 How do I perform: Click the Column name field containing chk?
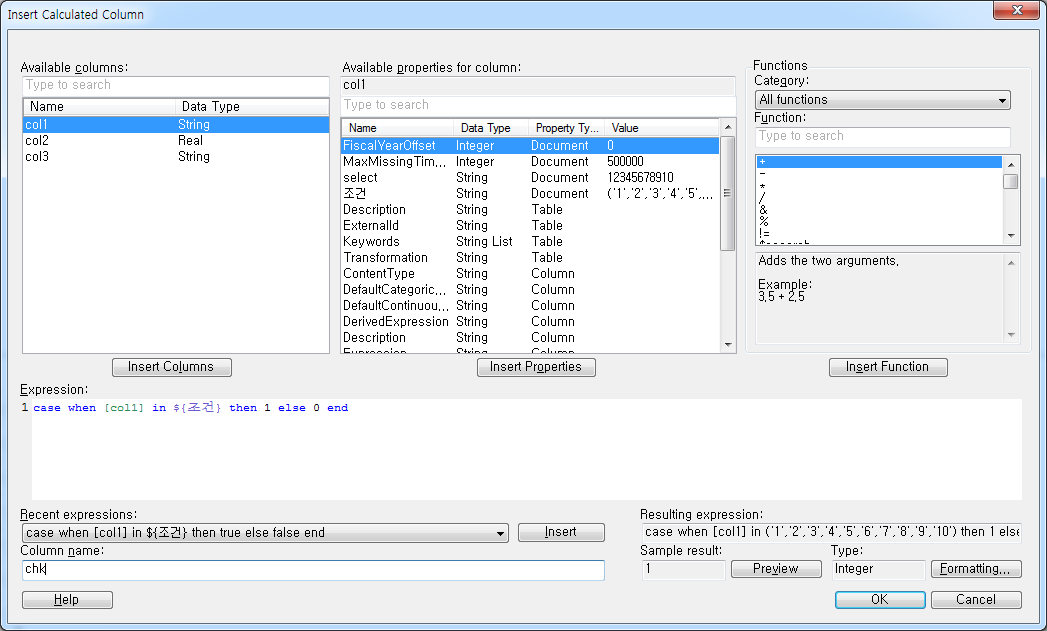(x=313, y=570)
